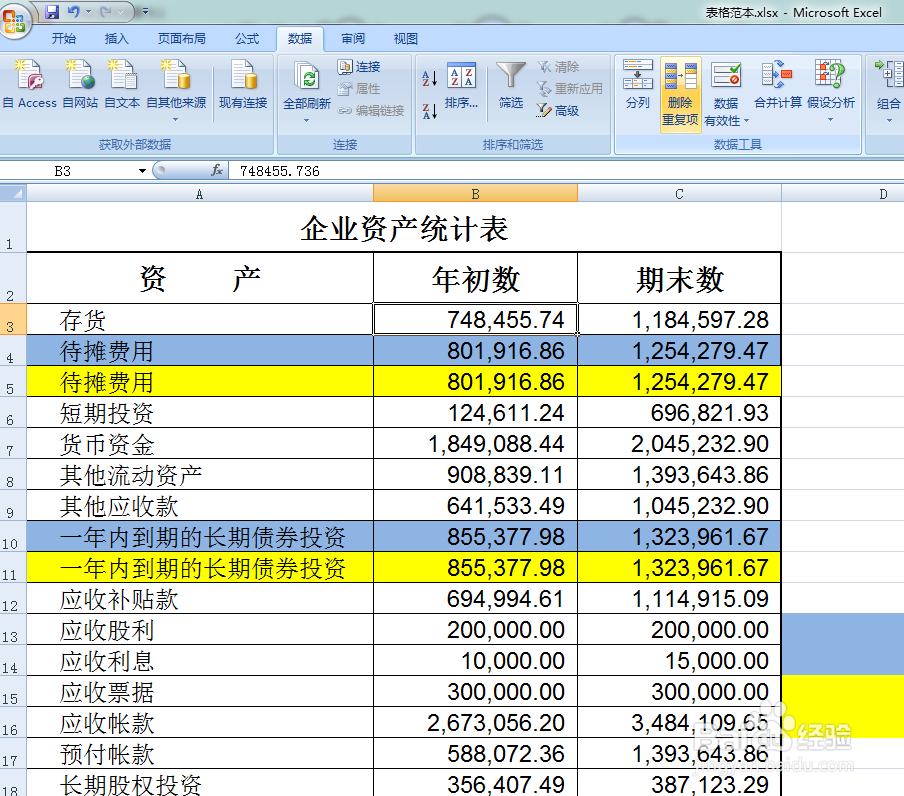The height and width of the screenshot is (796, 904).
Task: Click the cell with 2,045,232.90
Action: click(679, 444)
